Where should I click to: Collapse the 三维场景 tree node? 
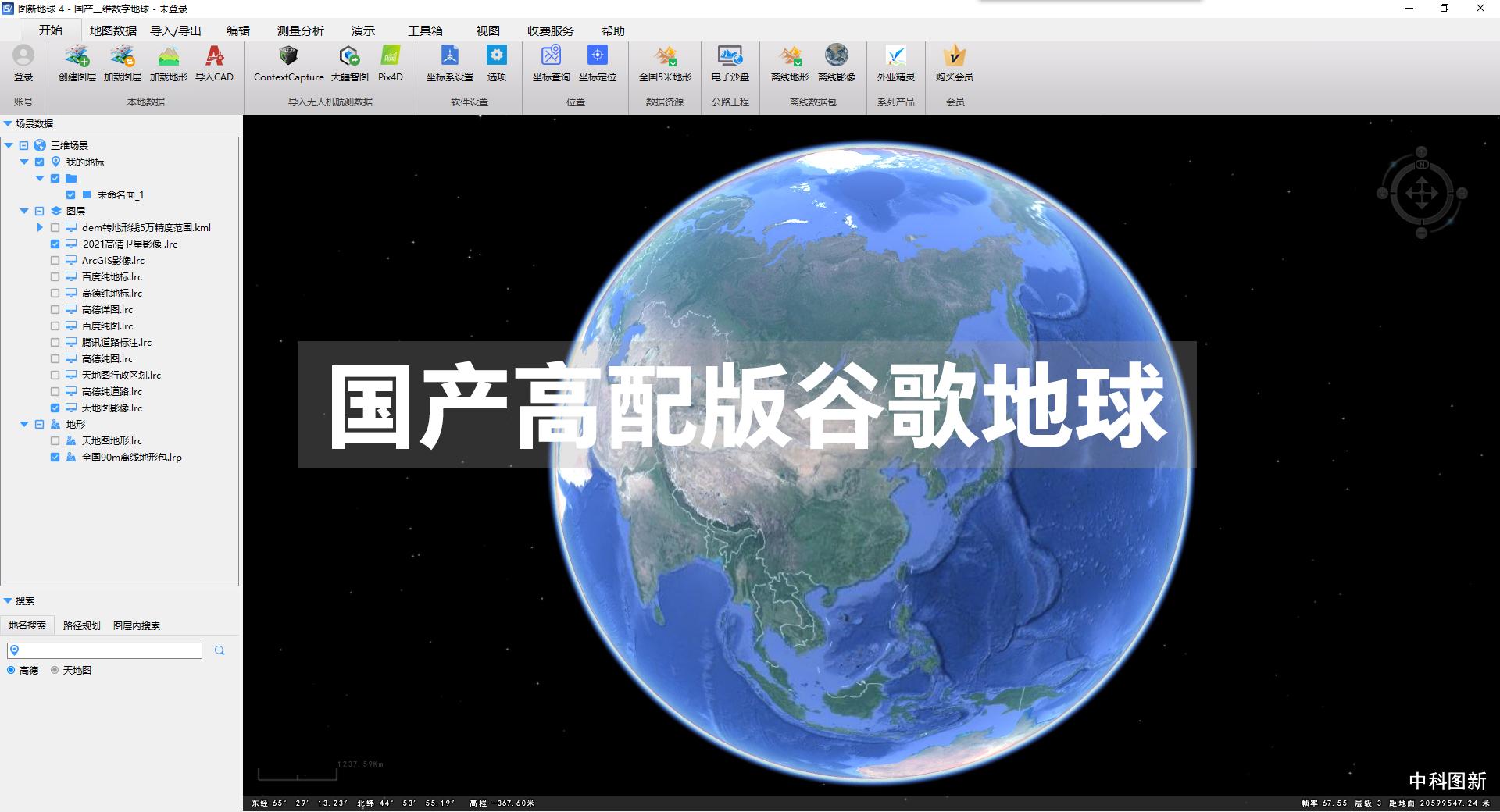9,145
